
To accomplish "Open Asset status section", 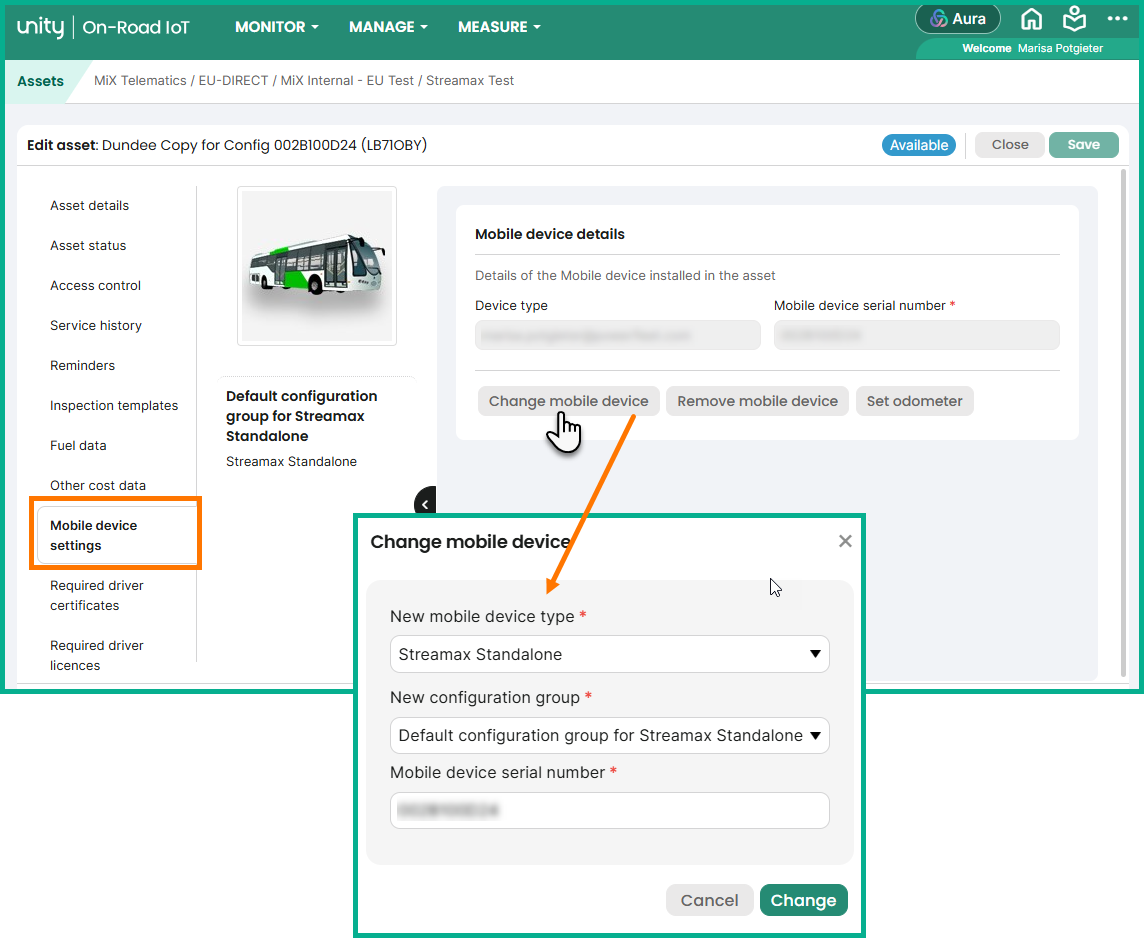I will [88, 246].
